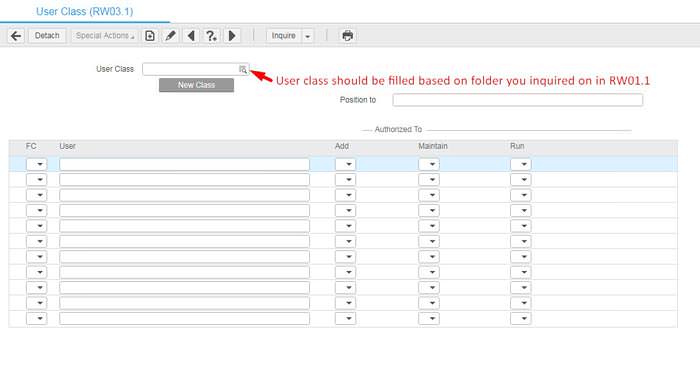Open the Add dropdown in the last row
The image size is (700, 367).
coord(345,318)
